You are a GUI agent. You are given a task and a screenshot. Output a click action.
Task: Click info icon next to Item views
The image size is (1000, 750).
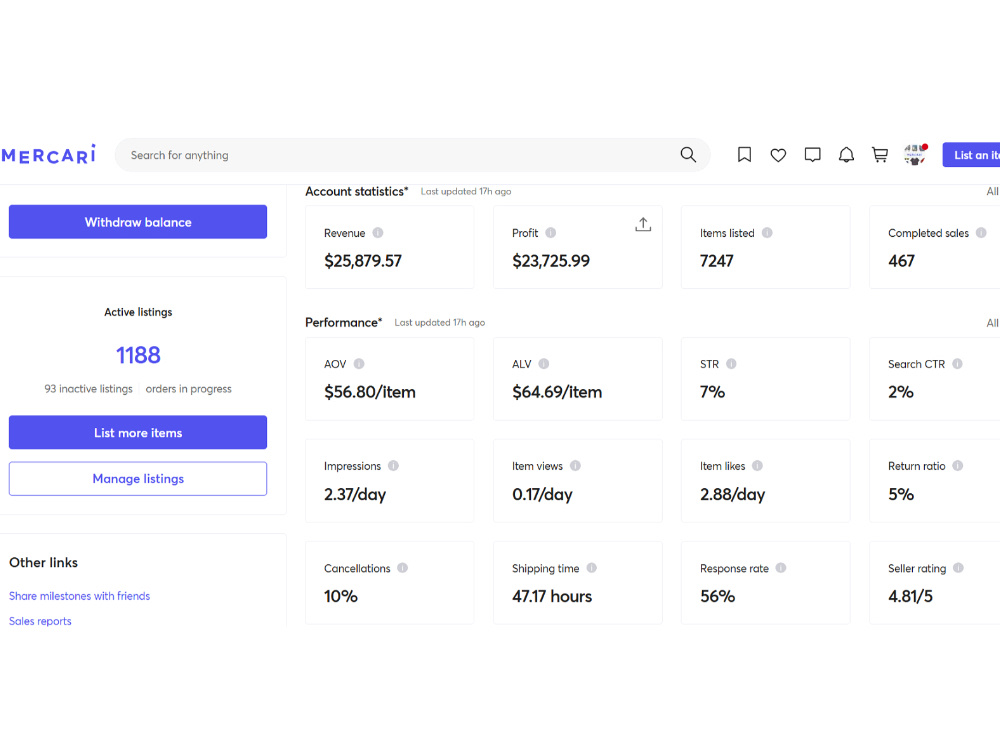point(575,466)
